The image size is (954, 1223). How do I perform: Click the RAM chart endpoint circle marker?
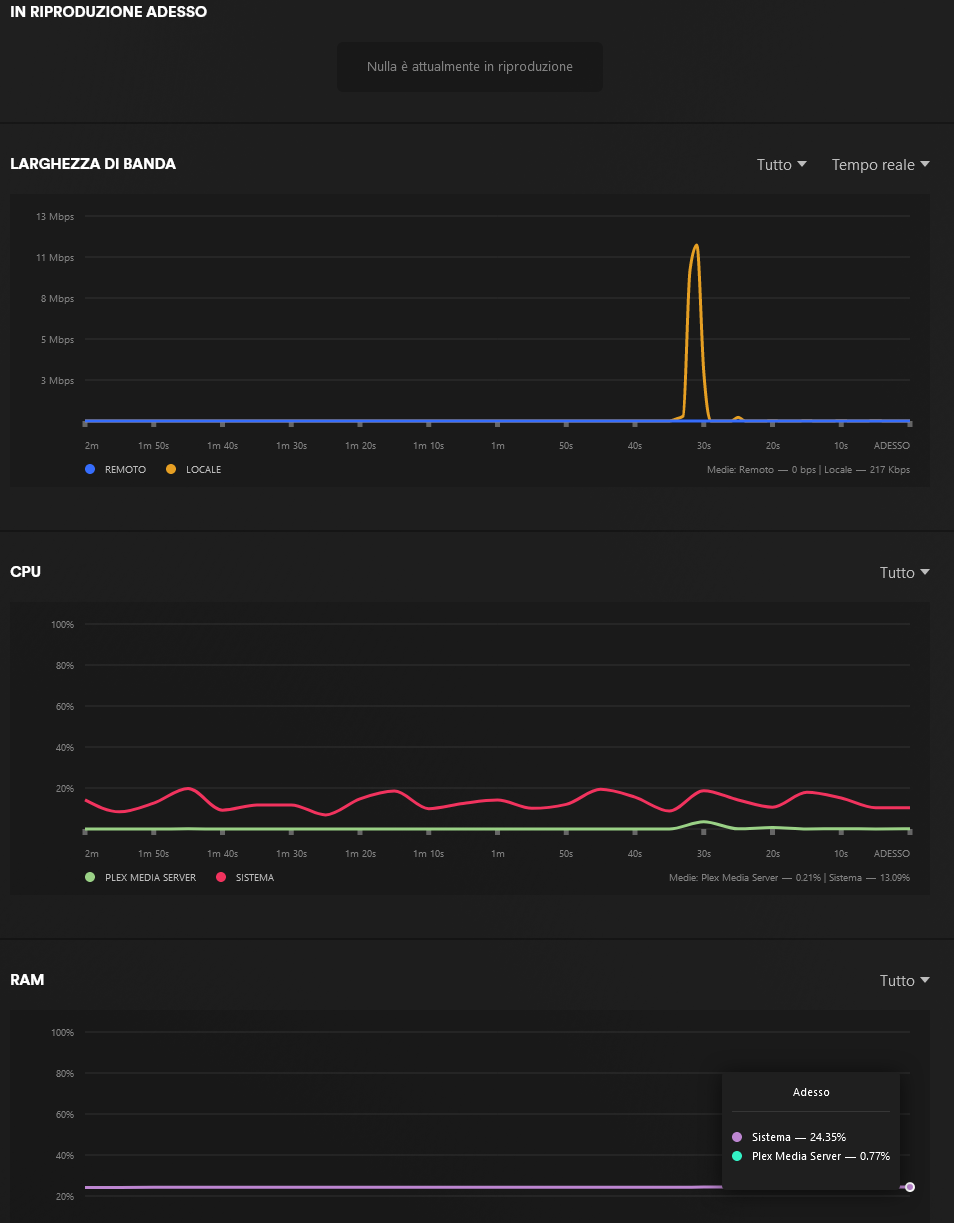click(x=909, y=1187)
